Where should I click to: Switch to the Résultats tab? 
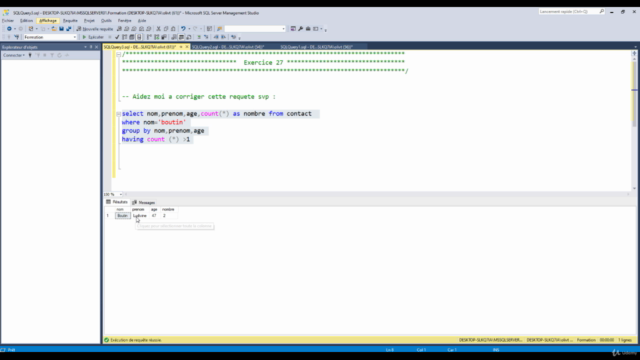117,202
